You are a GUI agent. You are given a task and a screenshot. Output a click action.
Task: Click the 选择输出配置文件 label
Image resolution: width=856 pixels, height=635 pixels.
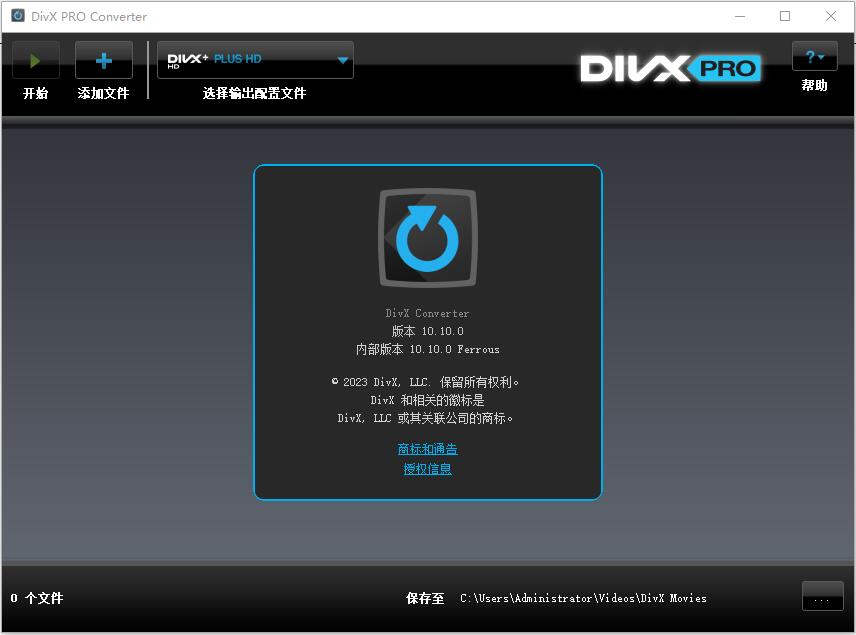(x=254, y=93)
